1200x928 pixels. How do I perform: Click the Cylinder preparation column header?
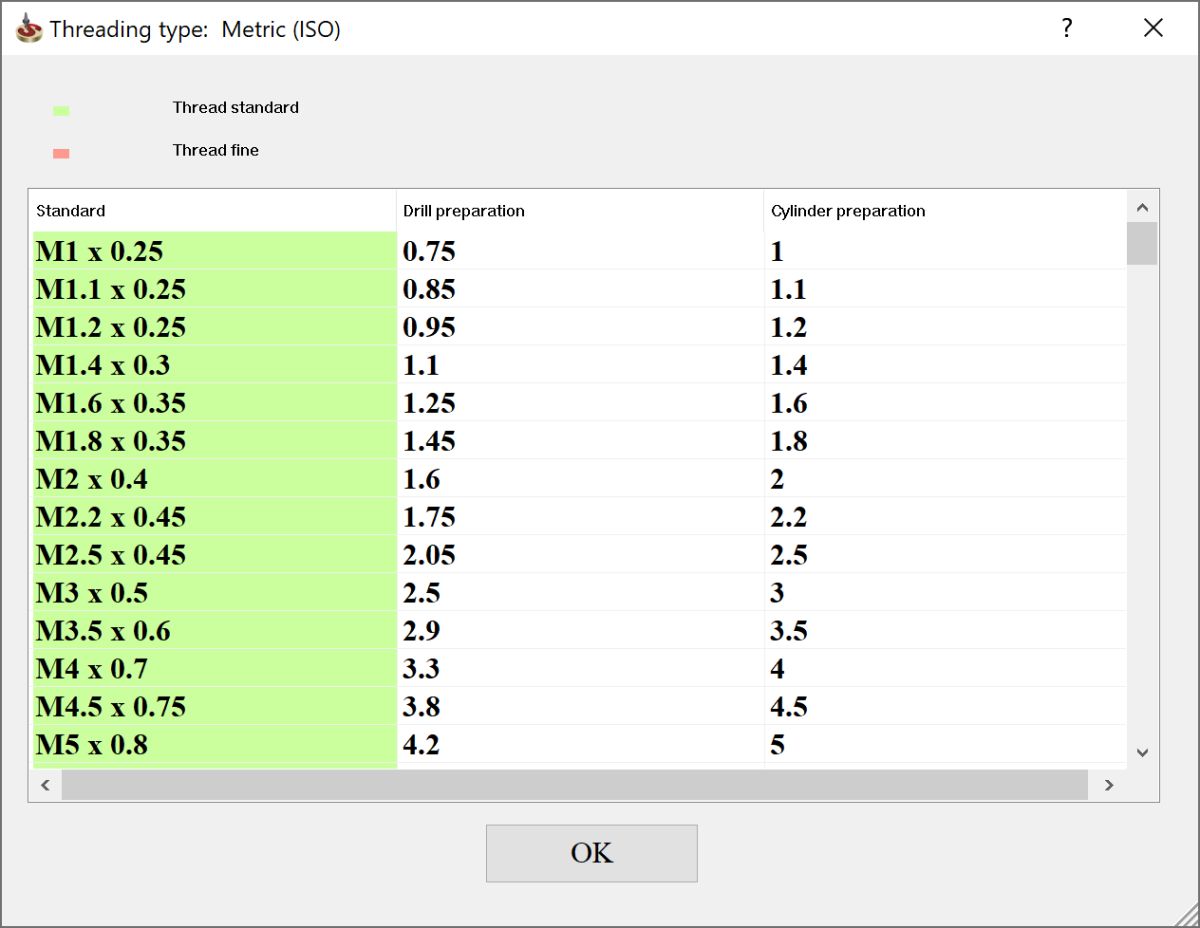945,211
